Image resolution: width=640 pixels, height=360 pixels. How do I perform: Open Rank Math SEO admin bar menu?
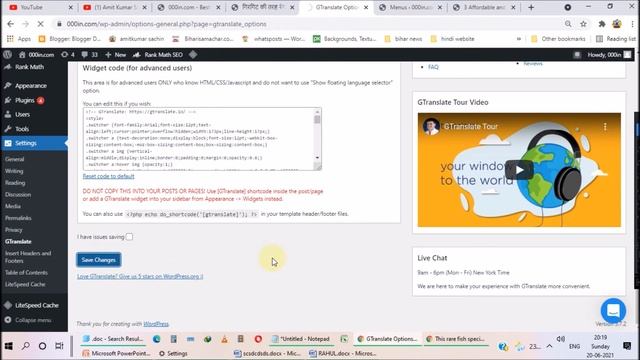click(158, 54)
